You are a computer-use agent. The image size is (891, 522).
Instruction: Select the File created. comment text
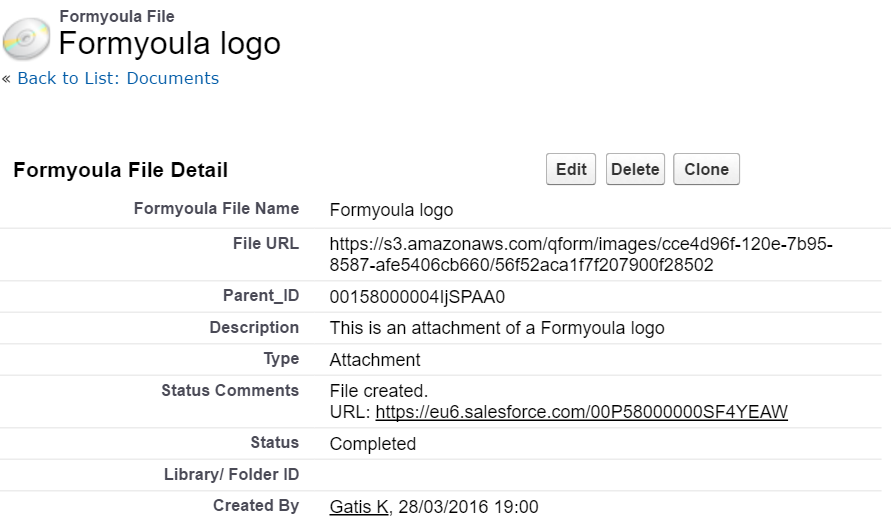pos(379,391)
